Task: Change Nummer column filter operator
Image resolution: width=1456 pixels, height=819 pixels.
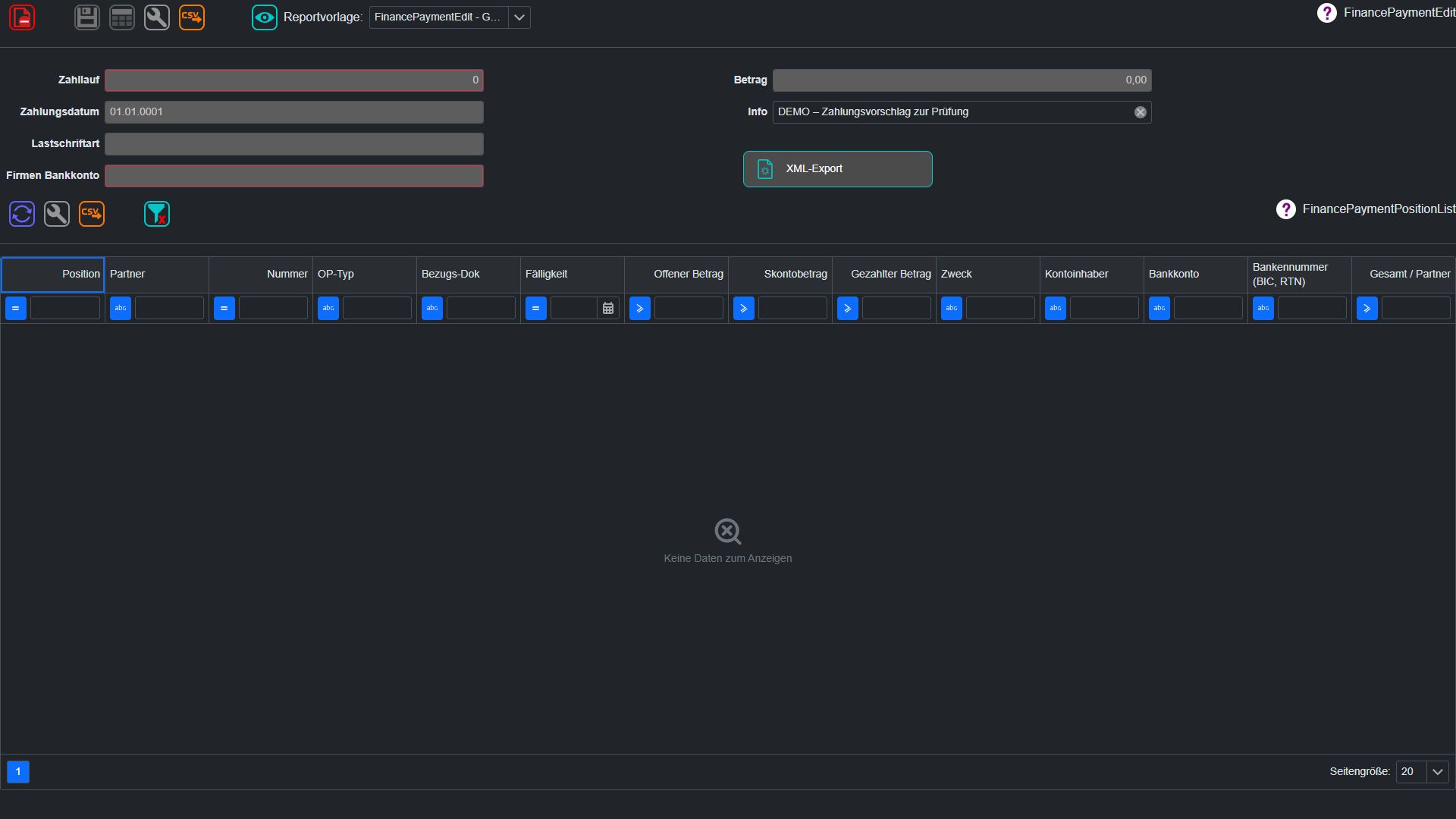Action: pos(224,309)
